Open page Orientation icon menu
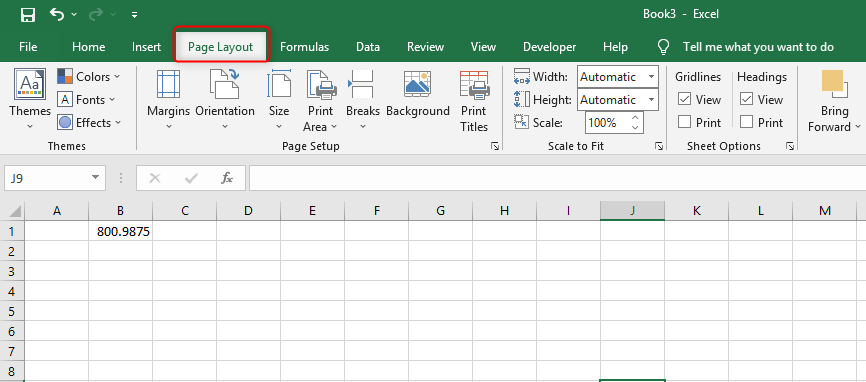Screen dimensions: 866x382 tap(224, 83)
